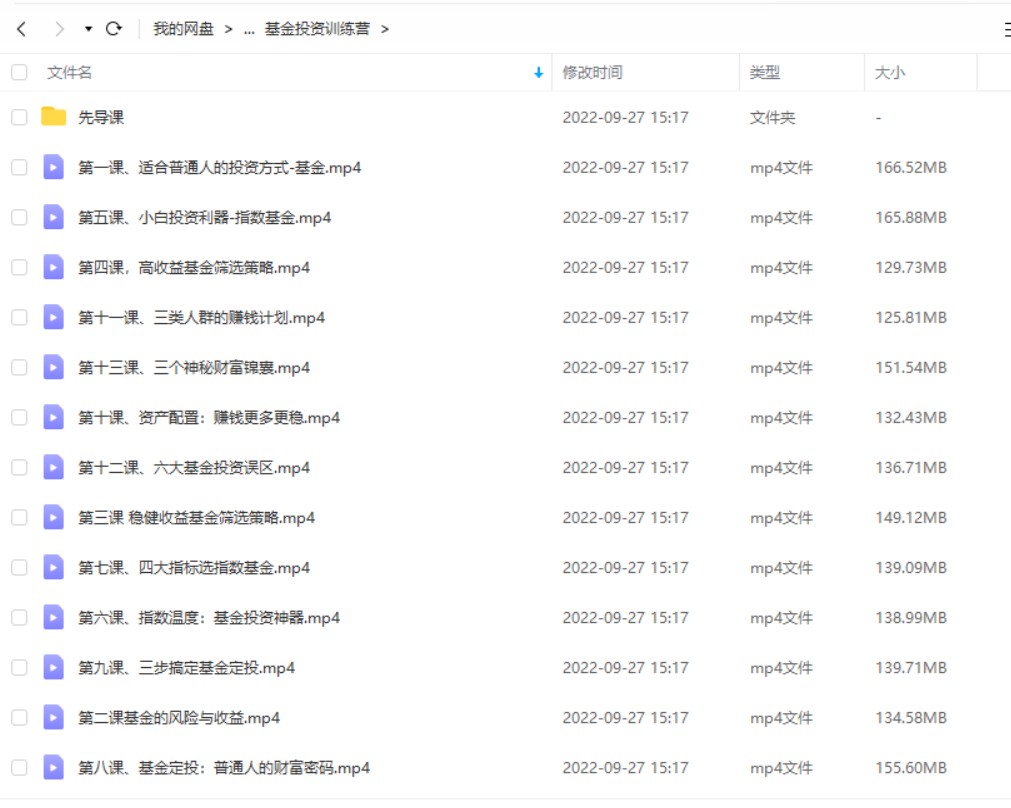Screen dimensions: 1011x808
Task: Click video icon of 第十一课 file
Action: (54, 317)
